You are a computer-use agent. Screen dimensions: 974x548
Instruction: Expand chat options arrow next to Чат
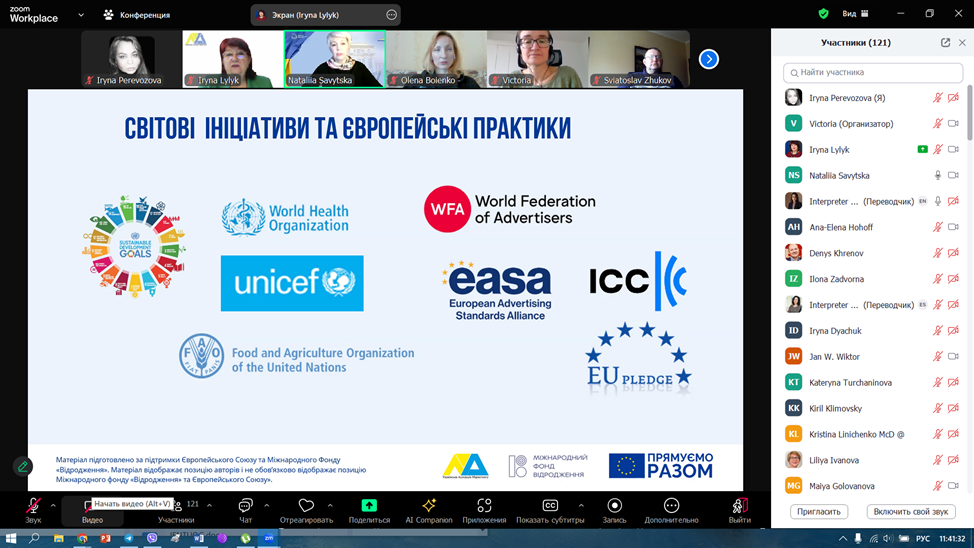click(266, 505)
